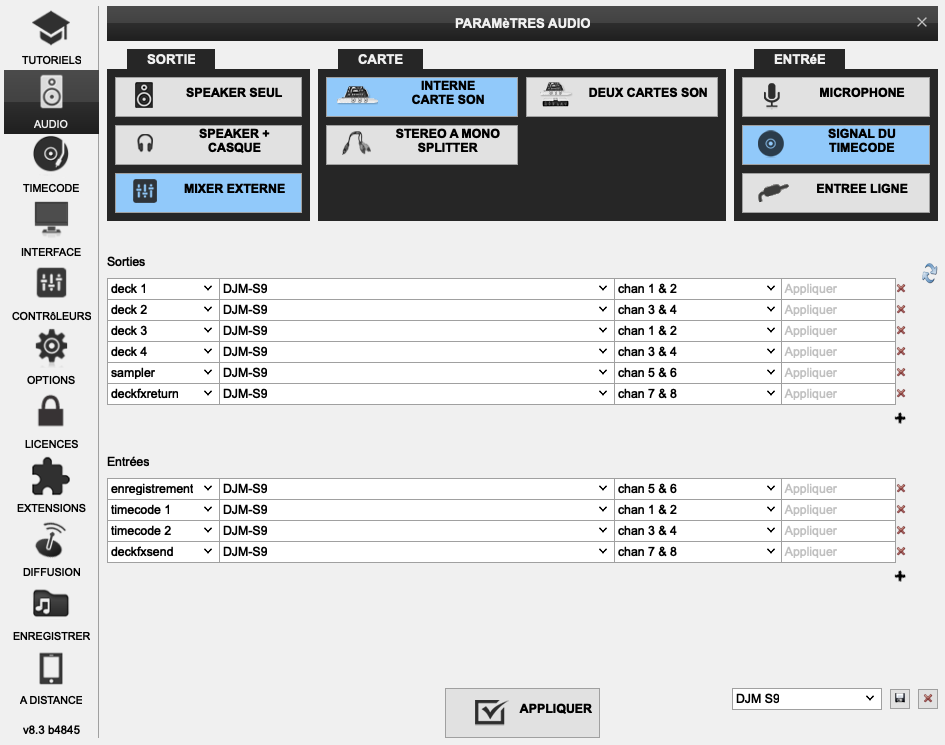The height and width of the screenshot is (745, 945).
Task: Open timecode 1 channel dropdown
Action: pyautogui.click(x=697, y=510)
